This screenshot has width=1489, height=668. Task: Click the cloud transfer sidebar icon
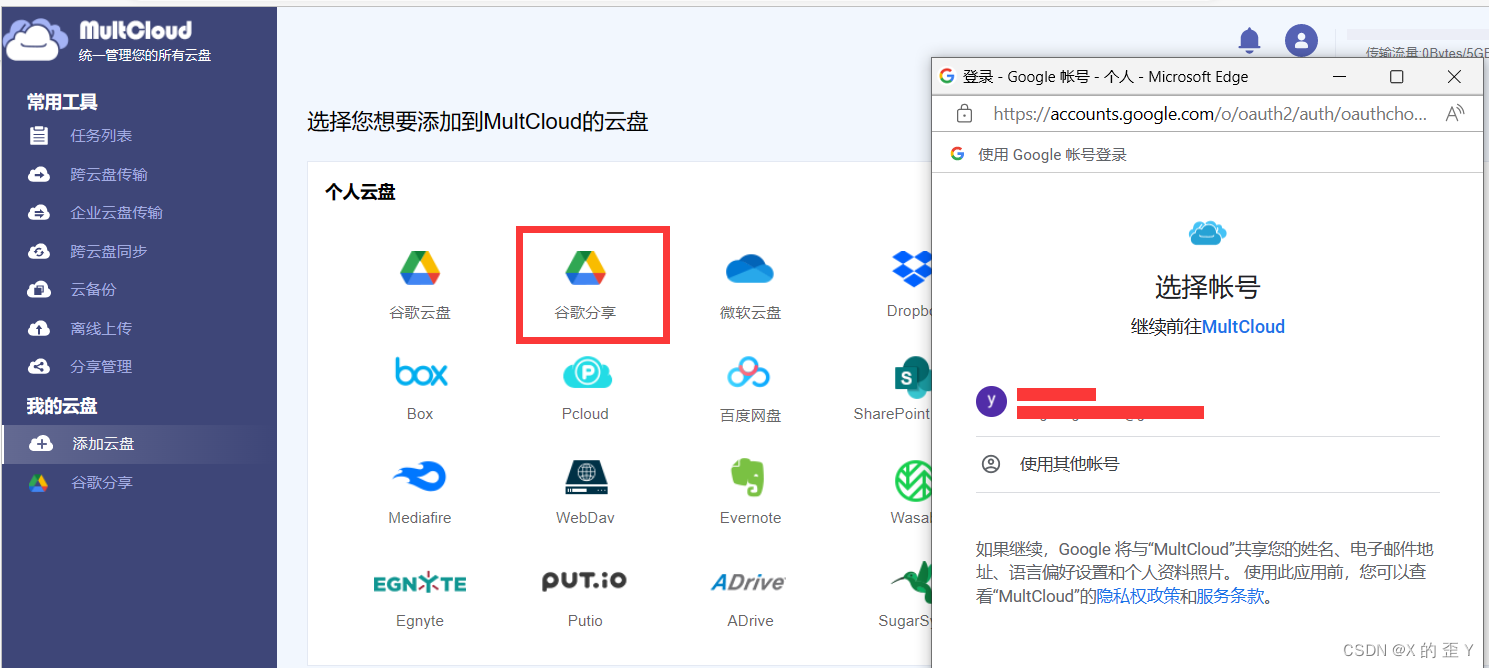[x=39, y=175]
